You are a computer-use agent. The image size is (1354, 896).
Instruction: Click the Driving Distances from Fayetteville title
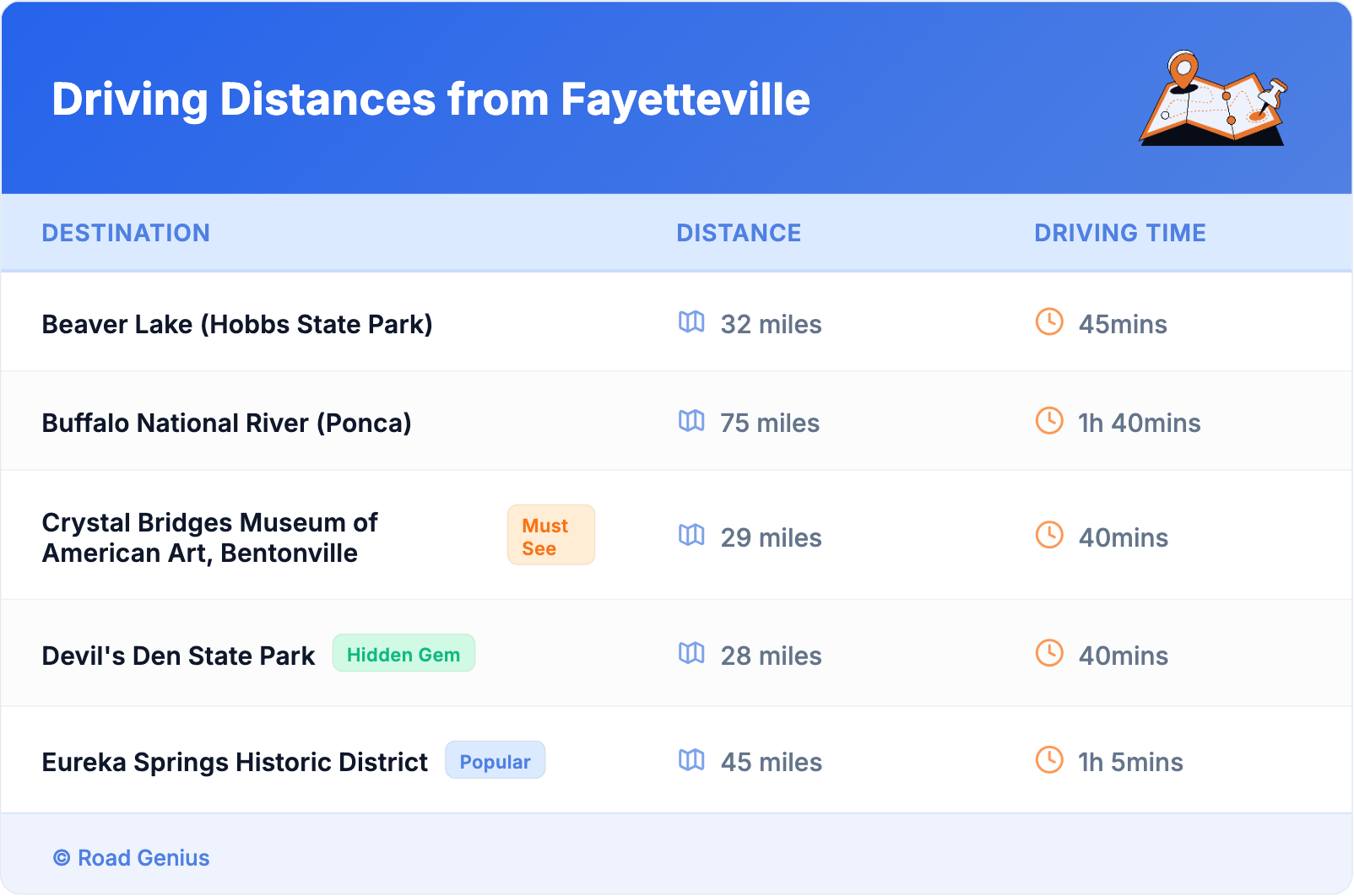click(x=431, y=100)
